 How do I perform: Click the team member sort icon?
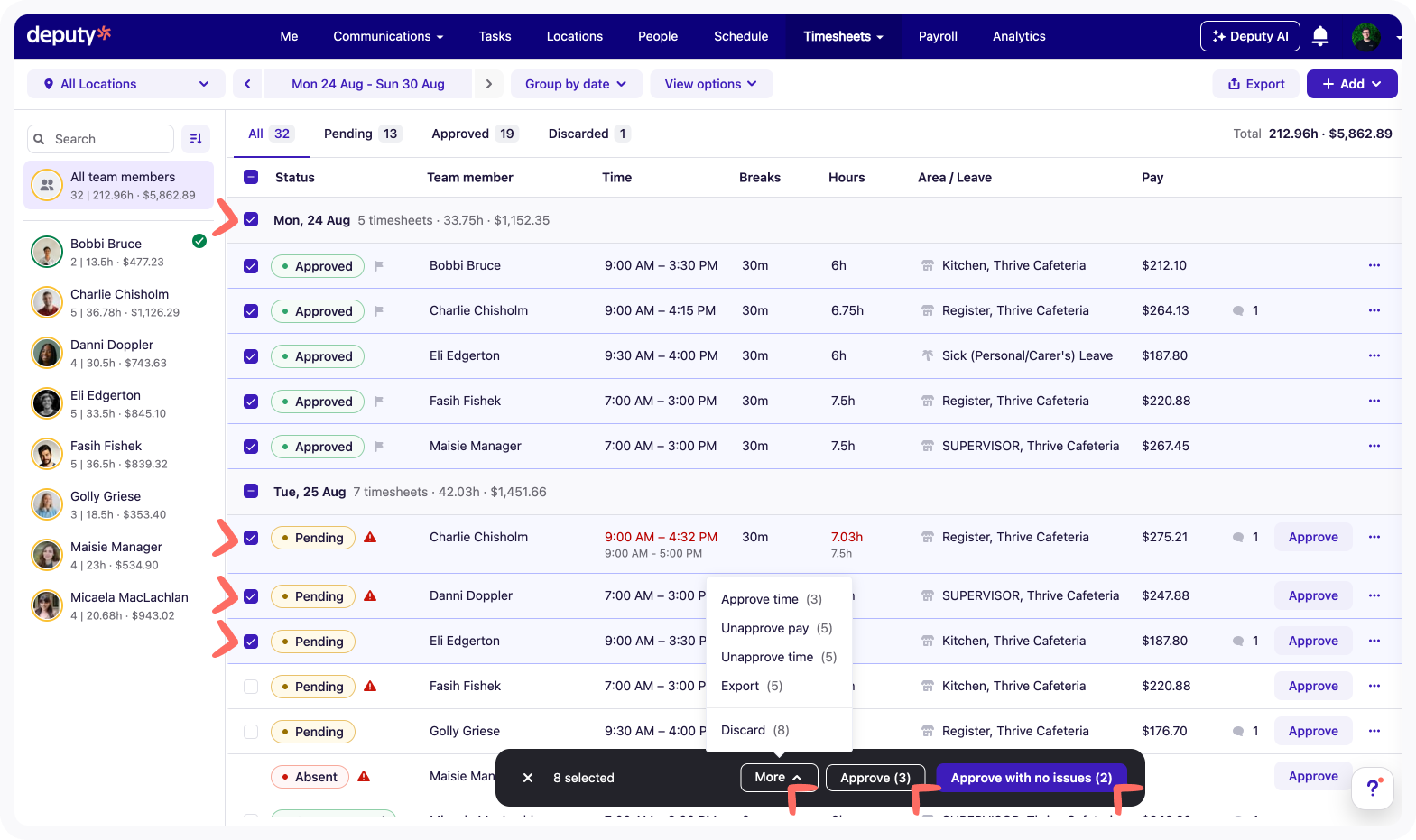[x=196, y=139]
